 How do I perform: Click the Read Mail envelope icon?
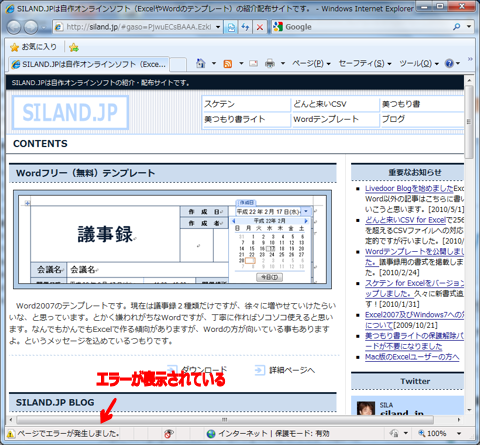point(253,63)
